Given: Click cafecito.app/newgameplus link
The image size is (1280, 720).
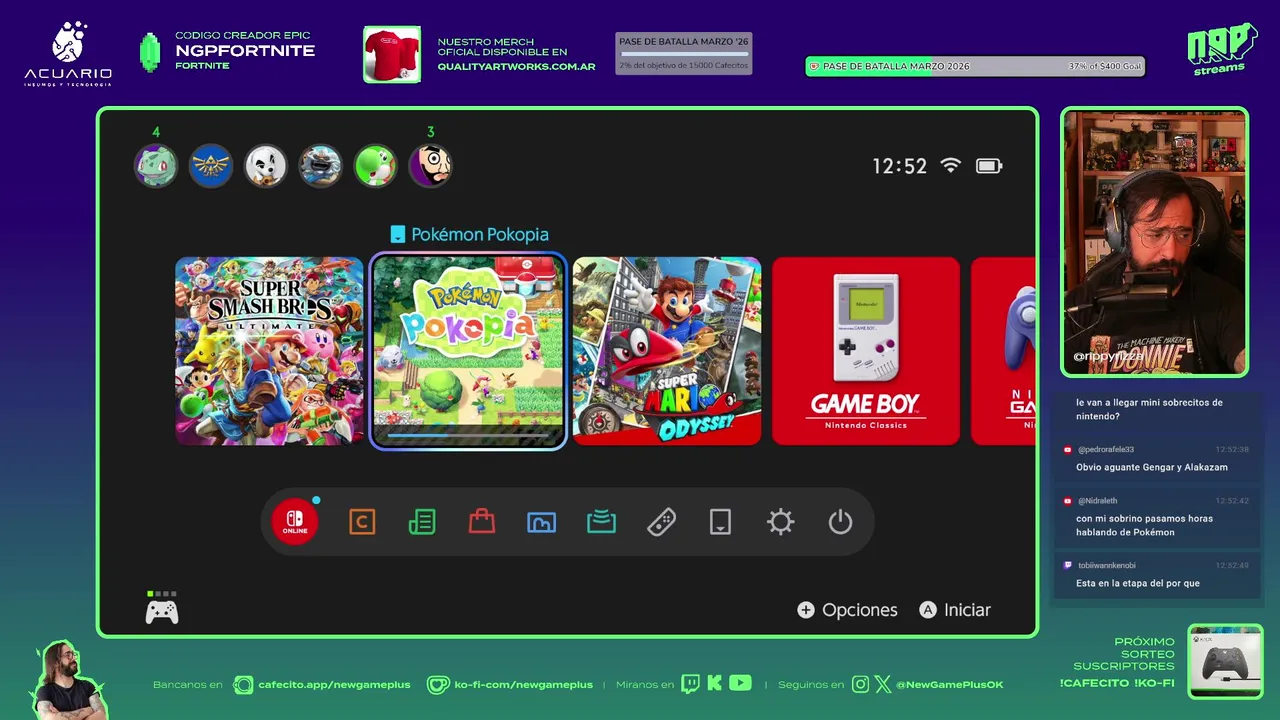Looking at the screenshot, I should pyautogui.click(x=334, y=685).
